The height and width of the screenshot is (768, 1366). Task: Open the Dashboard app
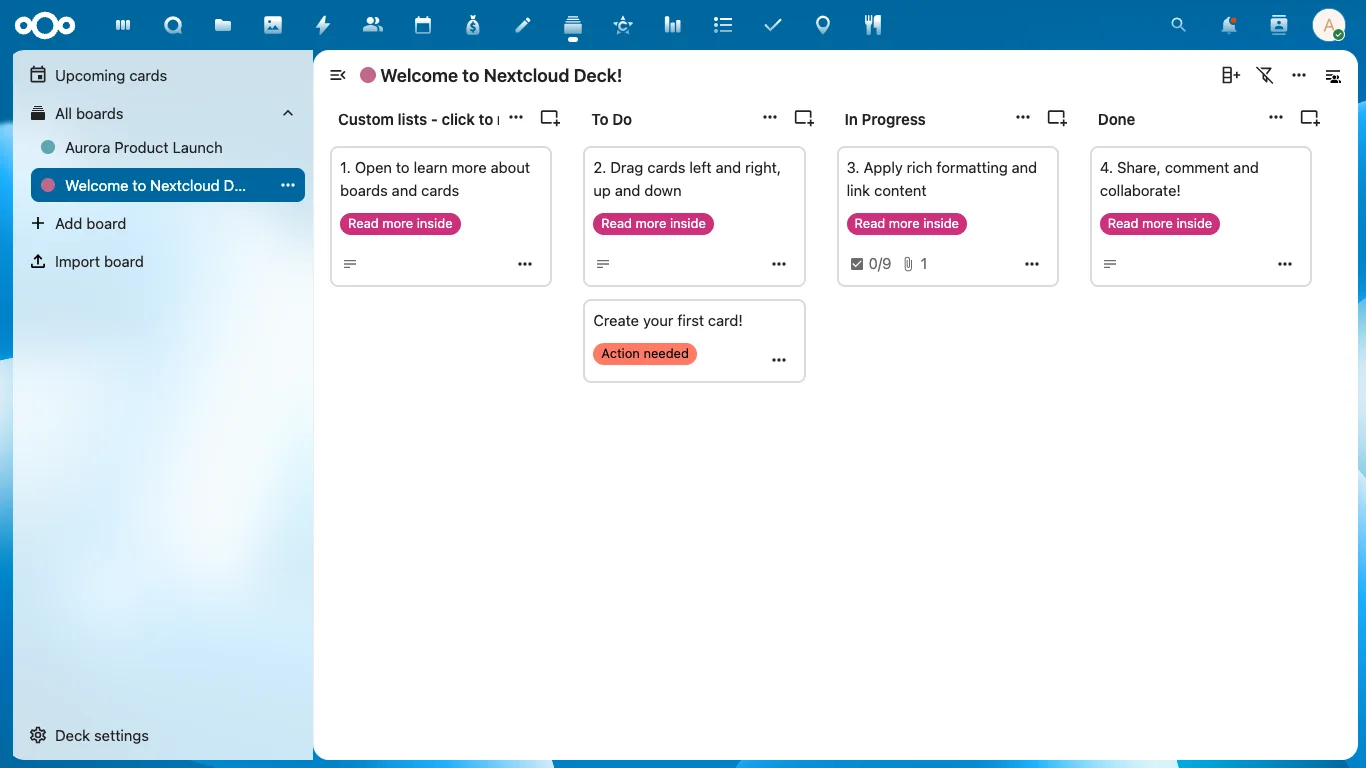(x=123, y=25)
